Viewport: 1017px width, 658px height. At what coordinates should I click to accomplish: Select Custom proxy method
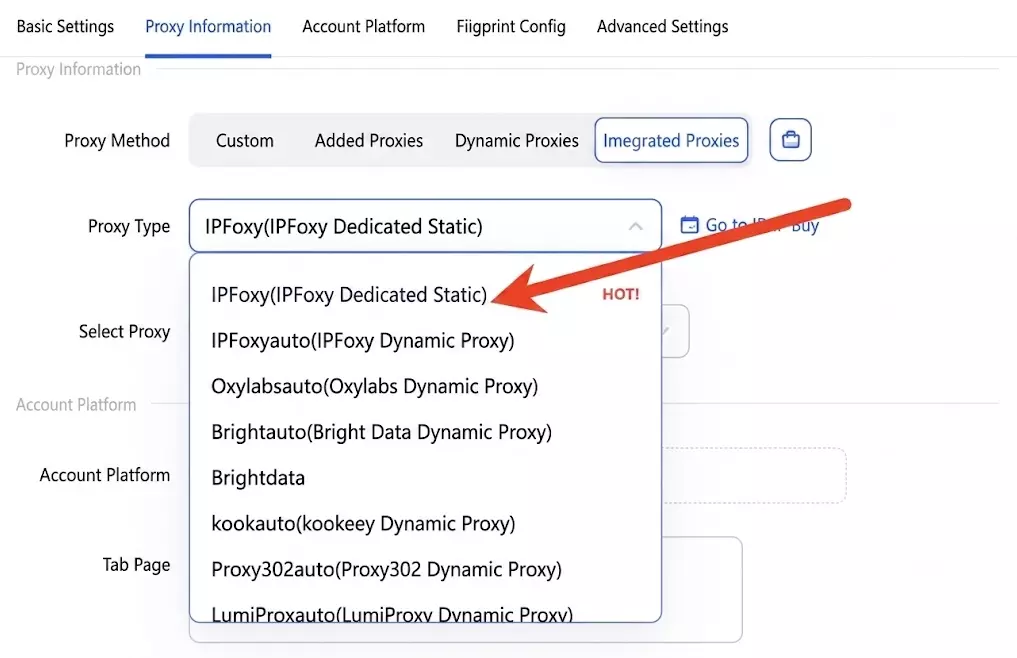(245, 140)
